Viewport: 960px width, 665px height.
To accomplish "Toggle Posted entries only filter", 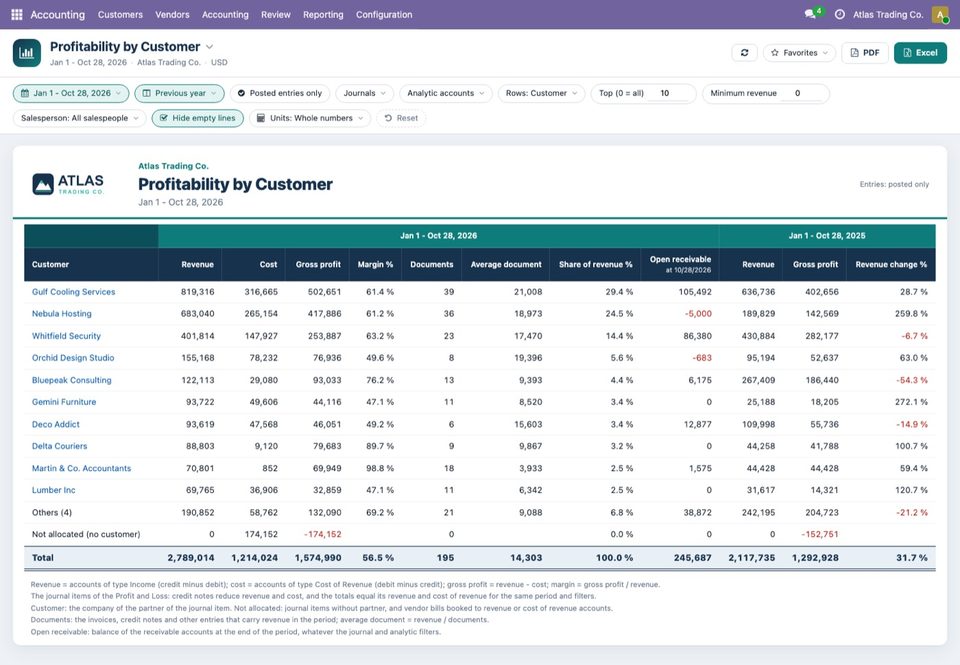I will [280, 93].
